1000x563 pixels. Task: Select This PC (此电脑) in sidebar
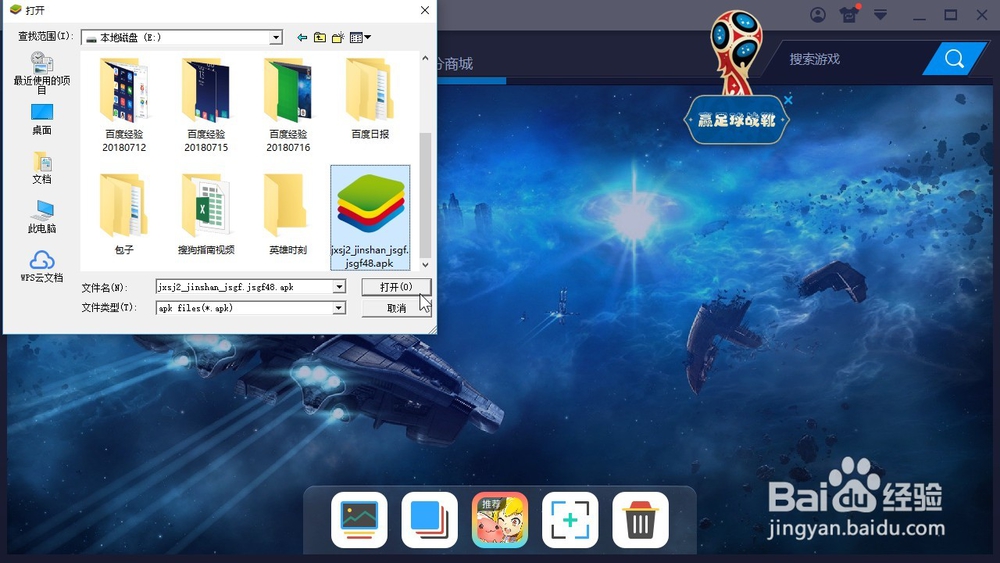(41, 217)
